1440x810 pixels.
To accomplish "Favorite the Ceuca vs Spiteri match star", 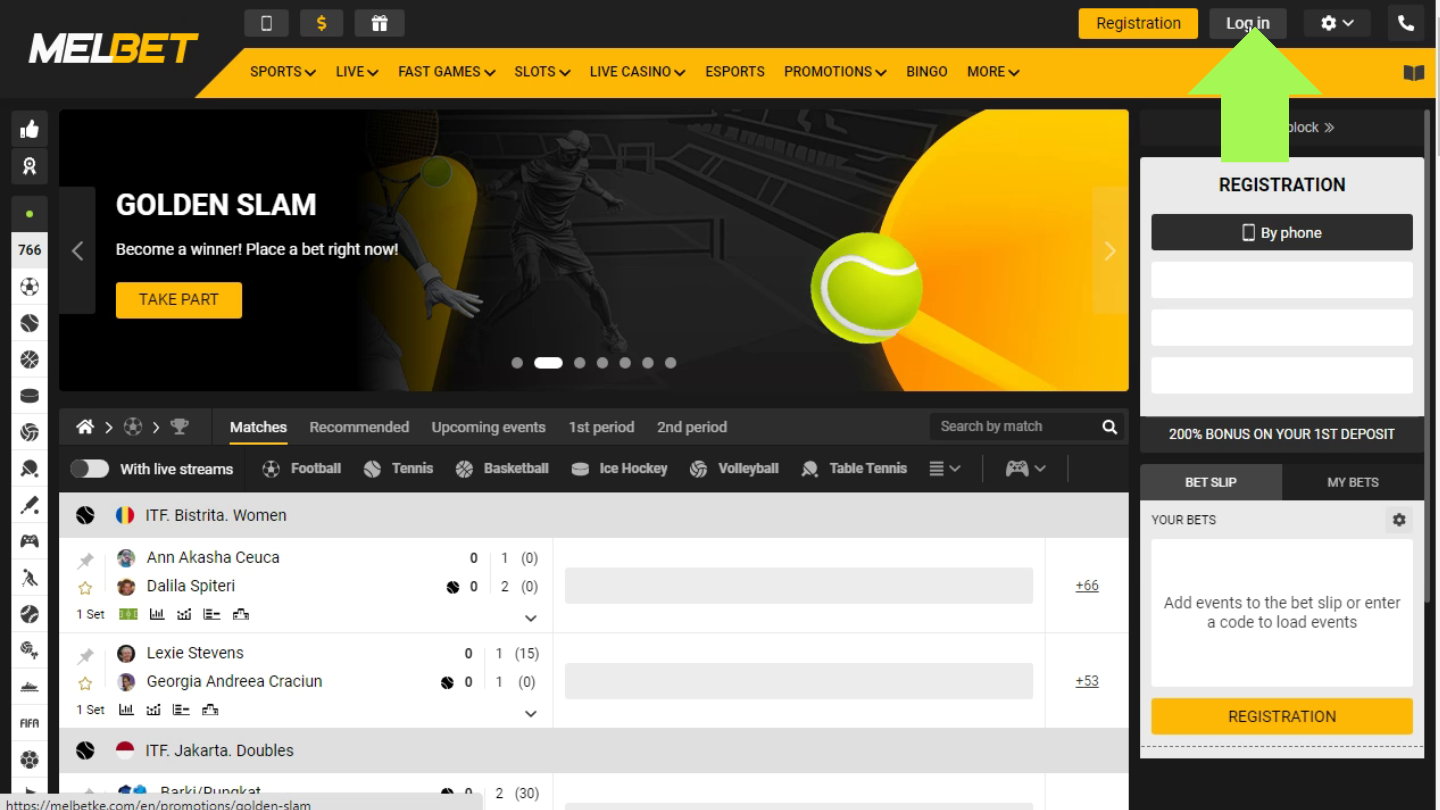I will coord(85,588).
